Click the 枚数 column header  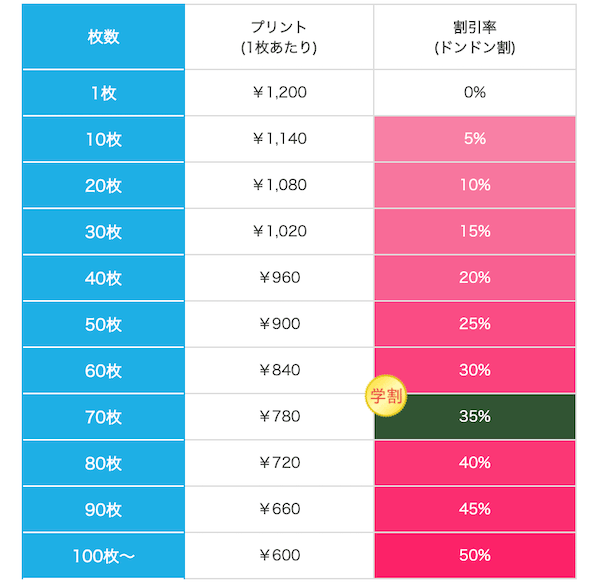click(x=103, y=37)
